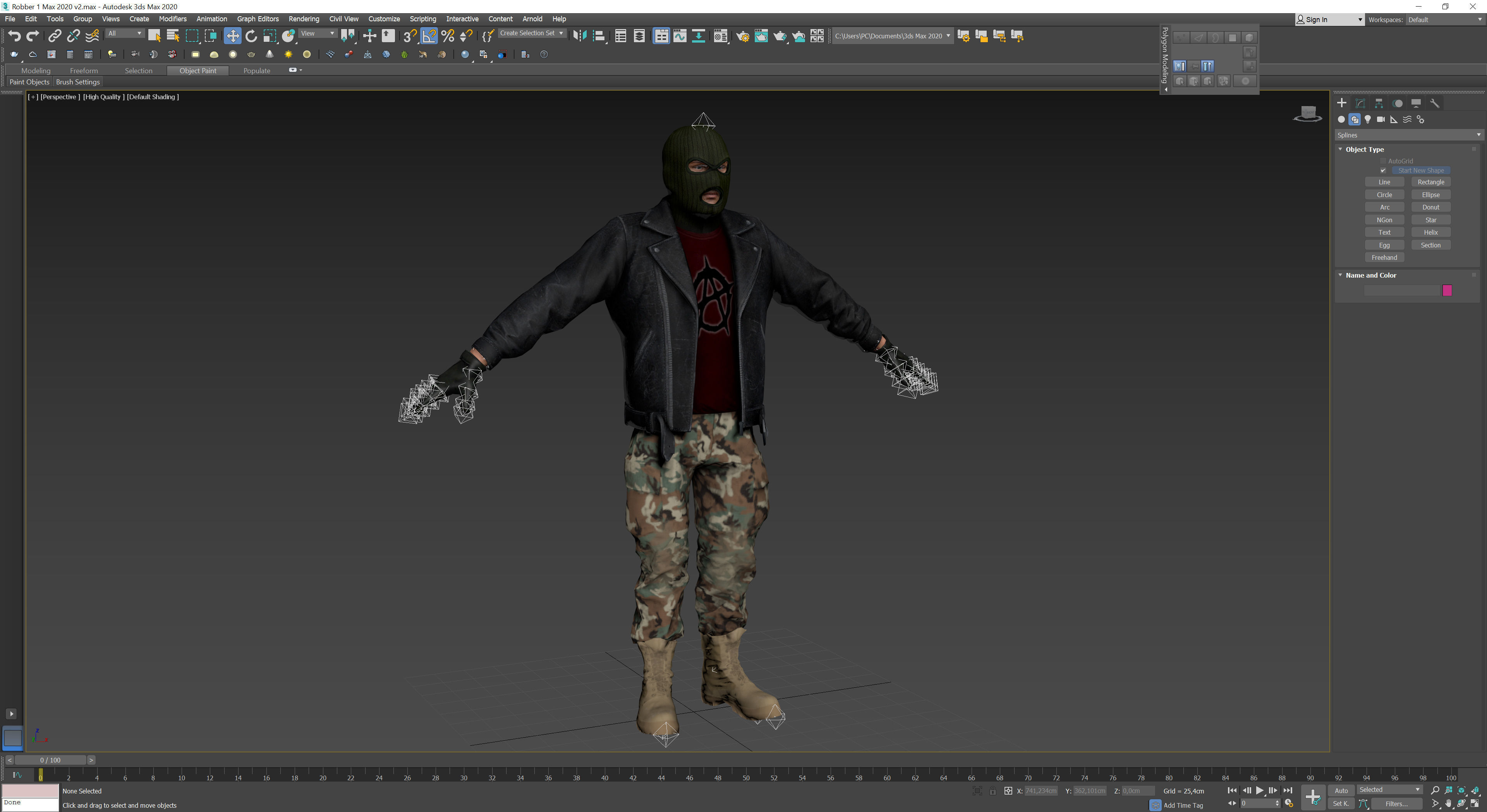1487x812 pixels.
Task: Click the object name input field
Action: (x=1401, y=290)
